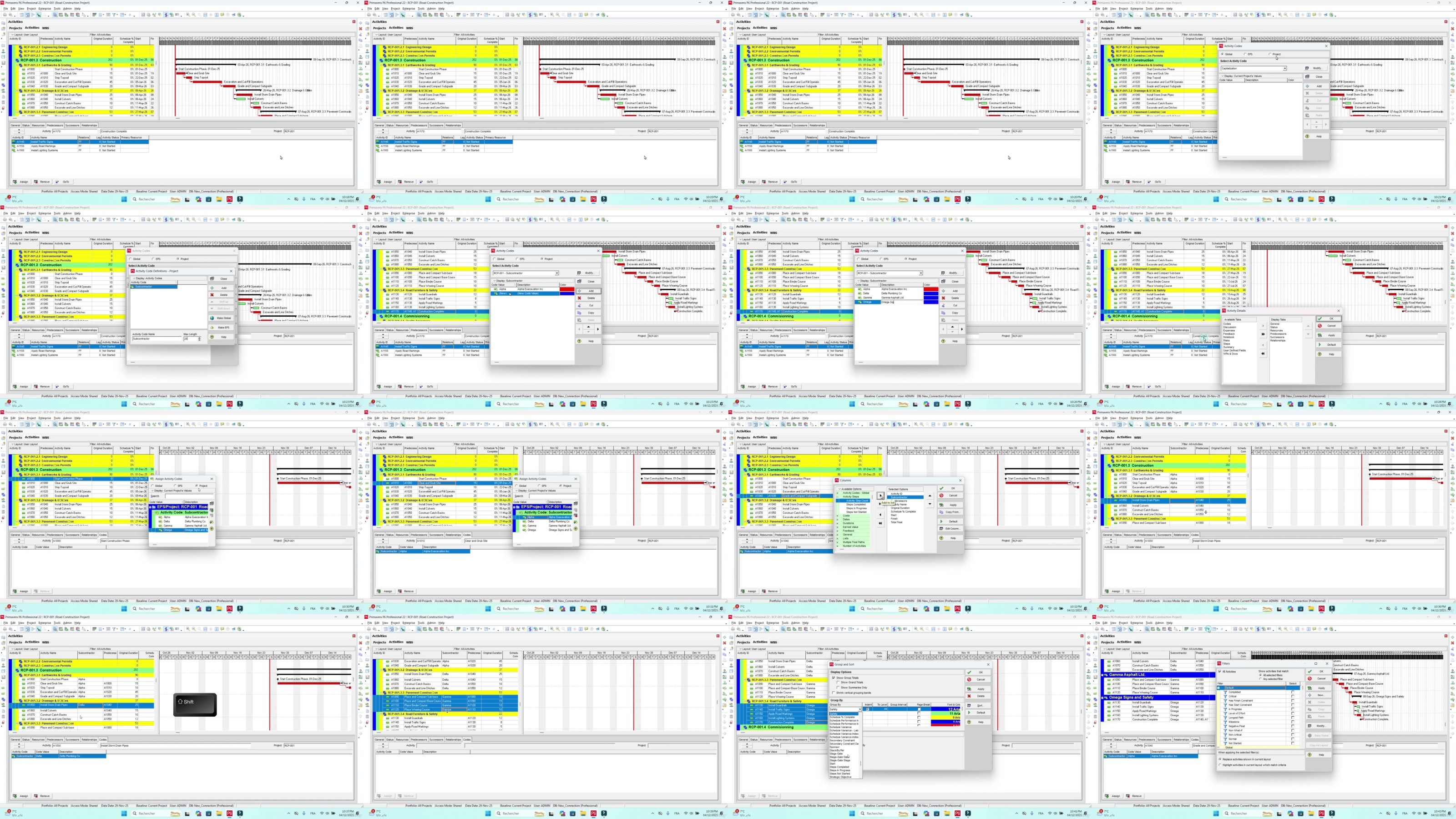This screenshot has height=819, width=1456.
Task: Click Sort... button in Group and Sort dialog
Action: 978,706
